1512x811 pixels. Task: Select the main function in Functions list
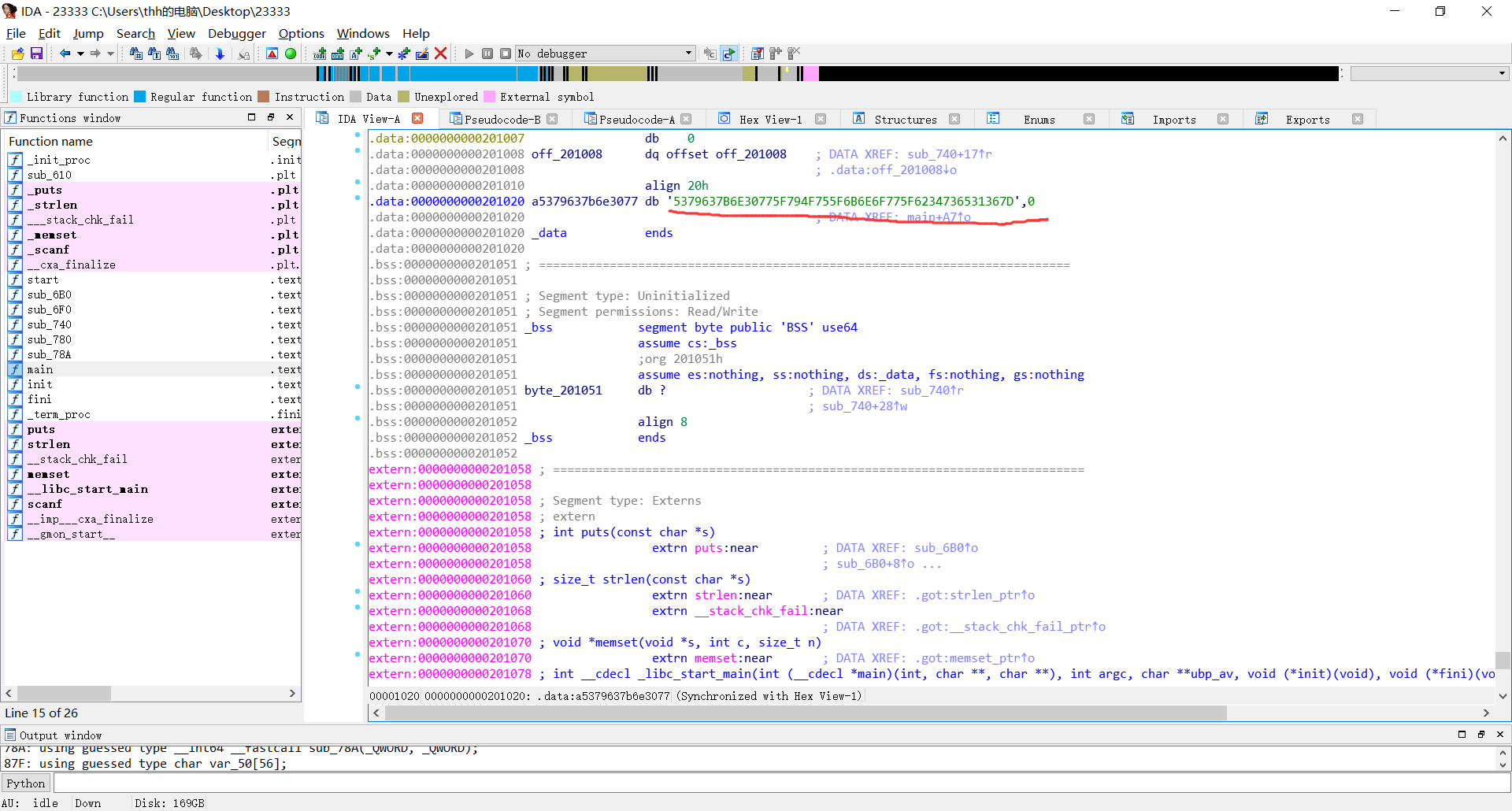coord(154,369)
